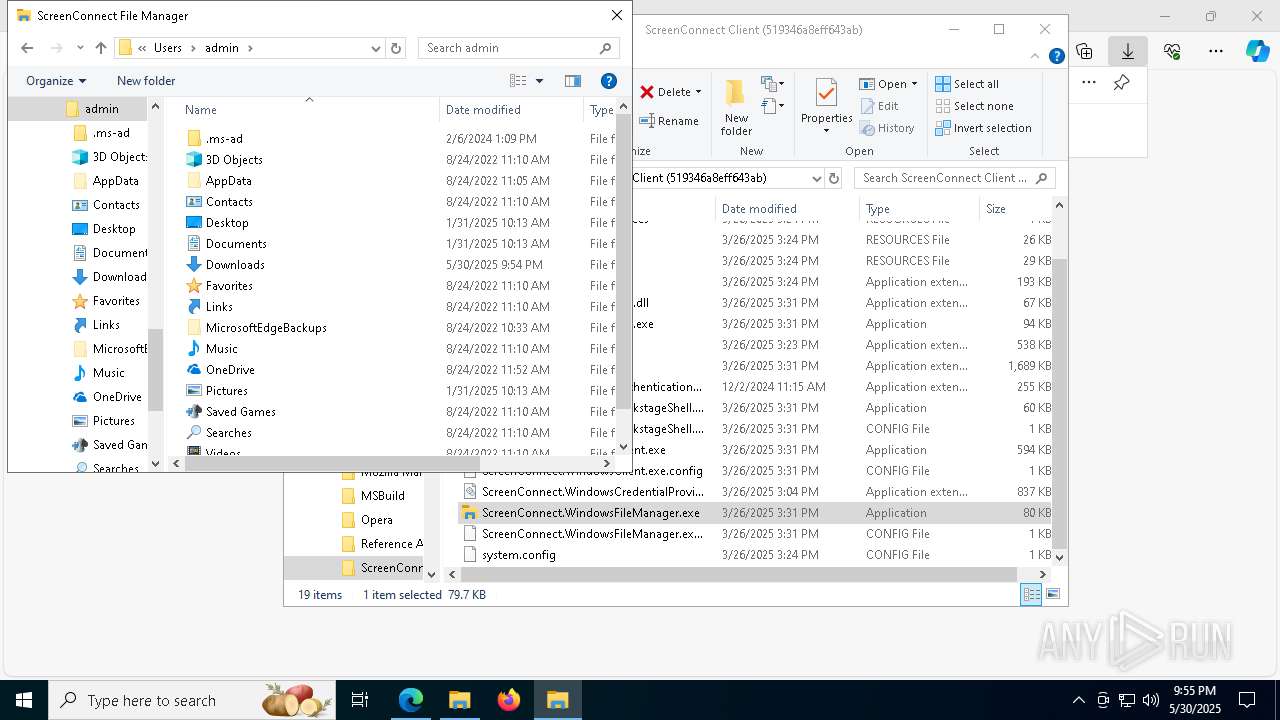1280x720 pixels.
Task: Open Firefox from taskbar
Action: click(x=509, y=700)
